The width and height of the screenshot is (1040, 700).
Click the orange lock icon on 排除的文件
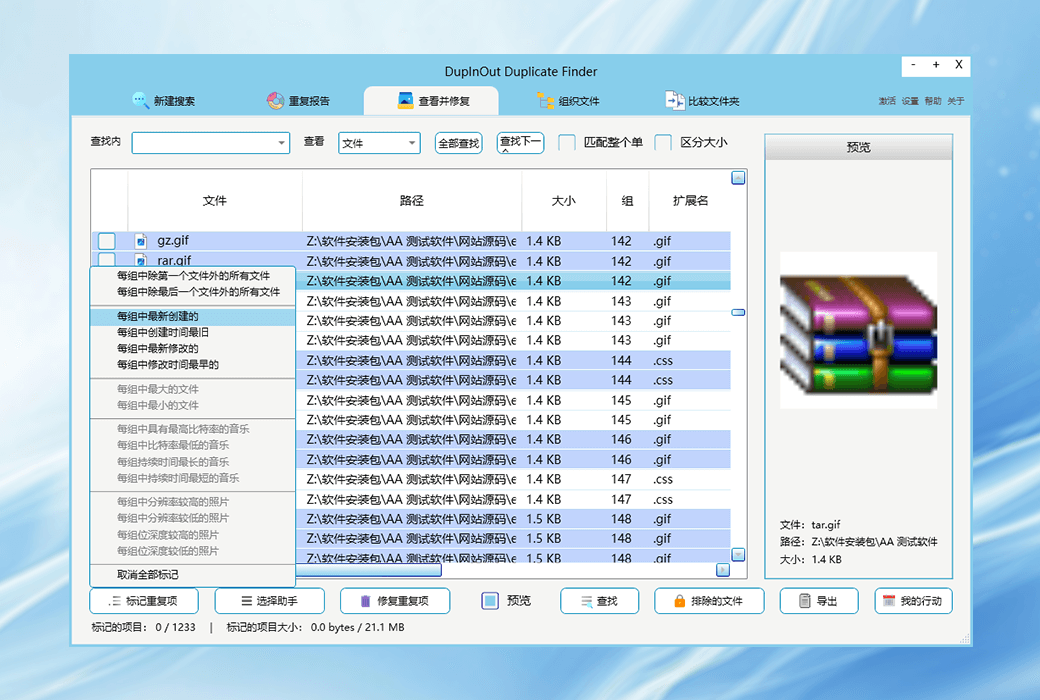679,601
